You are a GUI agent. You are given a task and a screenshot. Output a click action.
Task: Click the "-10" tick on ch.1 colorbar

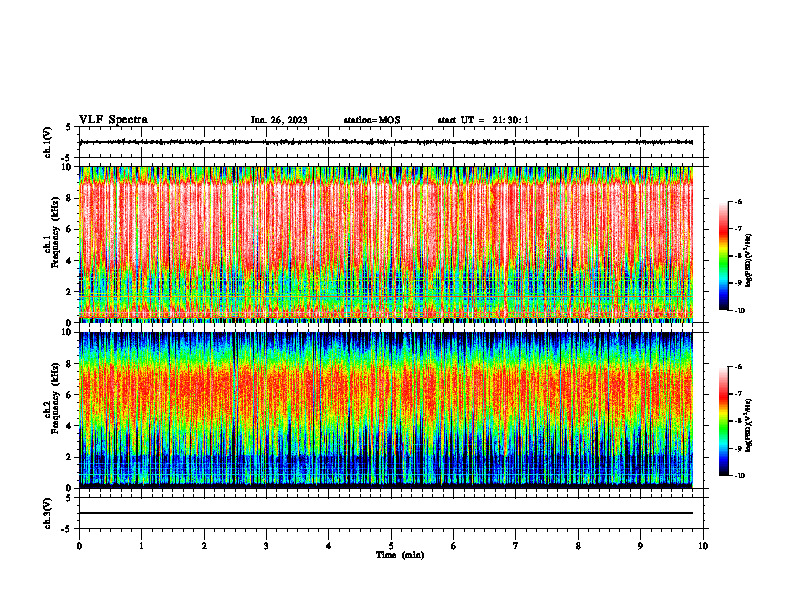click(x=740, y=311)
